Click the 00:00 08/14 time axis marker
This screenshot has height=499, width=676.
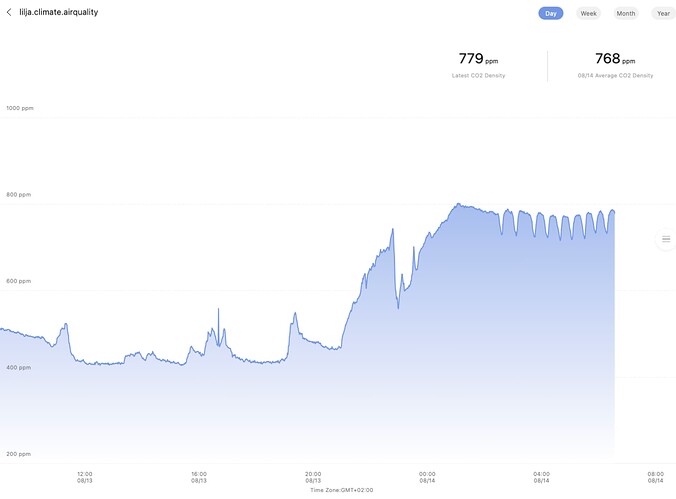click(x=427, y=477)
